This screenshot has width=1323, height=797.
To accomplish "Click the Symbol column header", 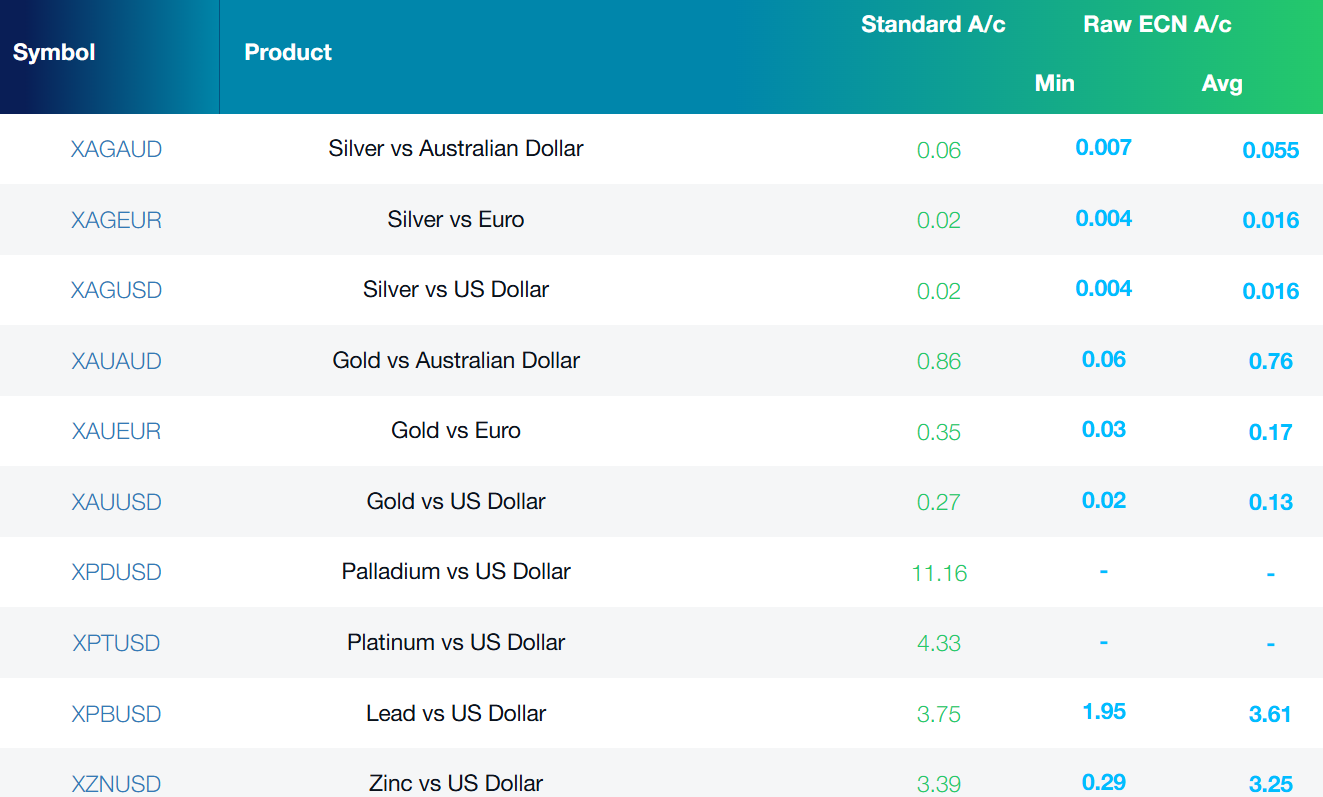I will pyautogui.click(x=54, y=52).
